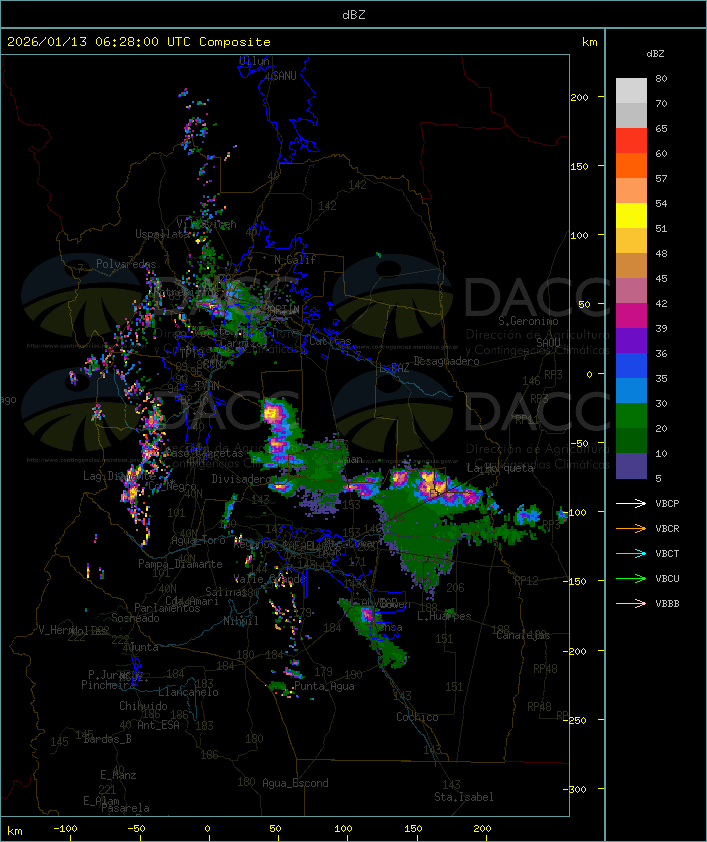Click the -300 tick on the right km axis
Viewport: 707px width, 842px height.
point(577,789)
